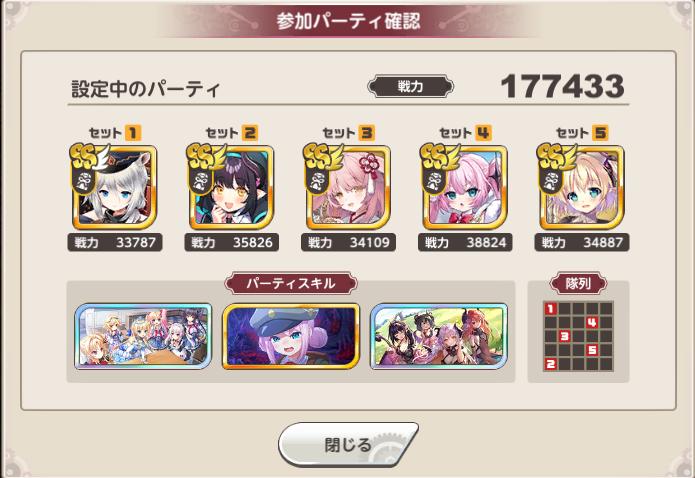The image size is (695, 478).
Task: Select the silver-haired character in Set 1
Action: pyautogui.click(x=115, y=187)
